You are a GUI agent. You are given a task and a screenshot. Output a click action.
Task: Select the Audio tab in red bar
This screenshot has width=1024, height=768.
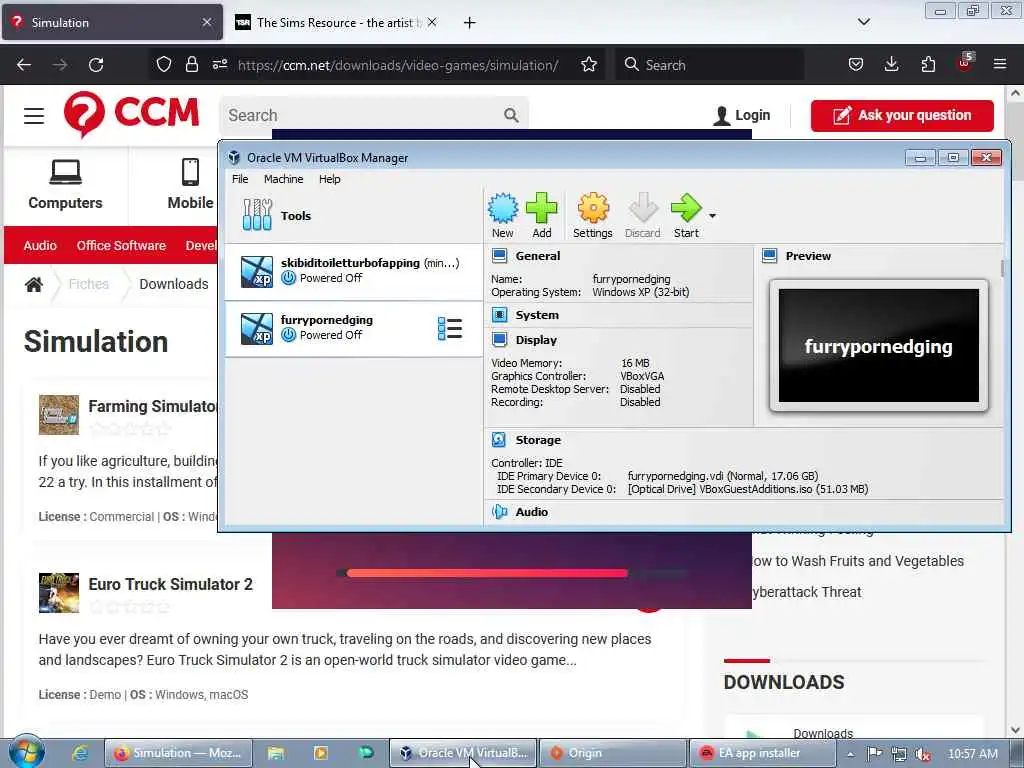40,246
